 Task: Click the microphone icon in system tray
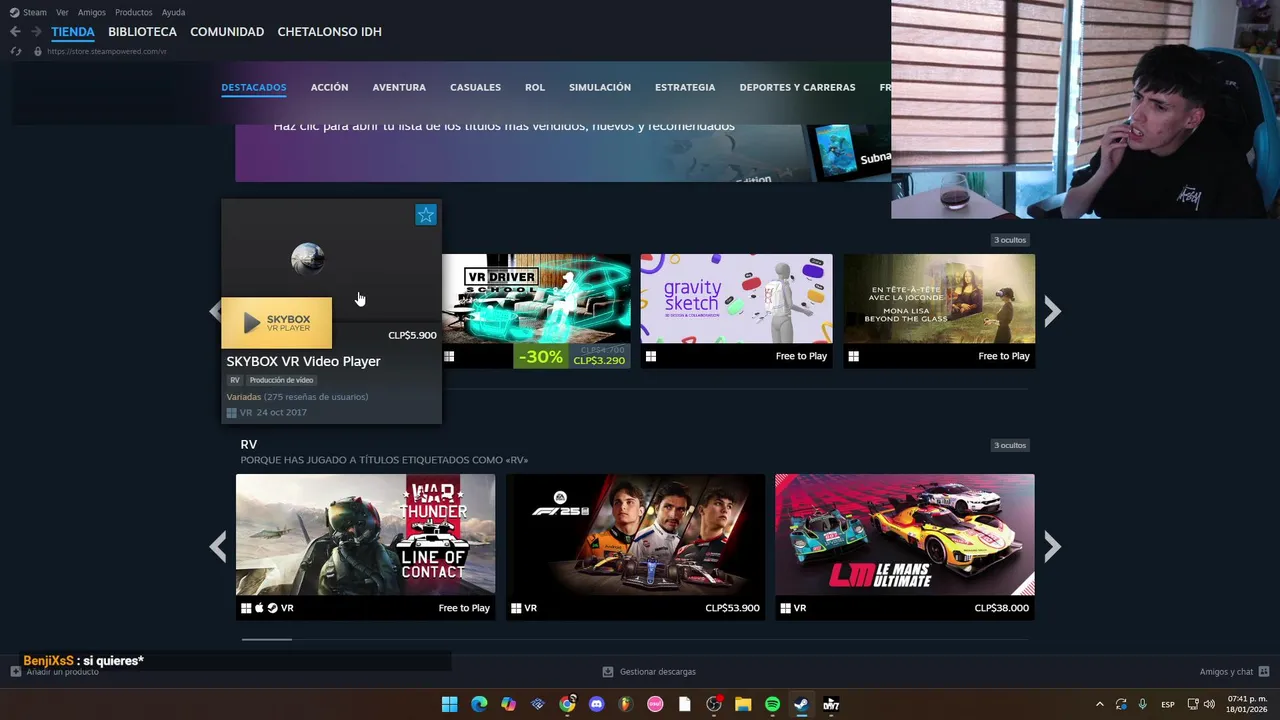[1142, 704]
